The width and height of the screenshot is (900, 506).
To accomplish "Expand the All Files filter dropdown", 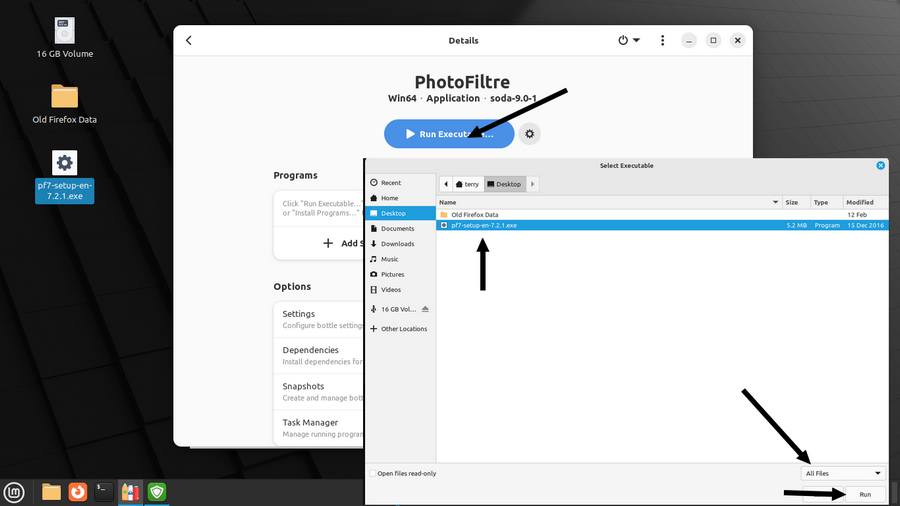I will 843,473.
